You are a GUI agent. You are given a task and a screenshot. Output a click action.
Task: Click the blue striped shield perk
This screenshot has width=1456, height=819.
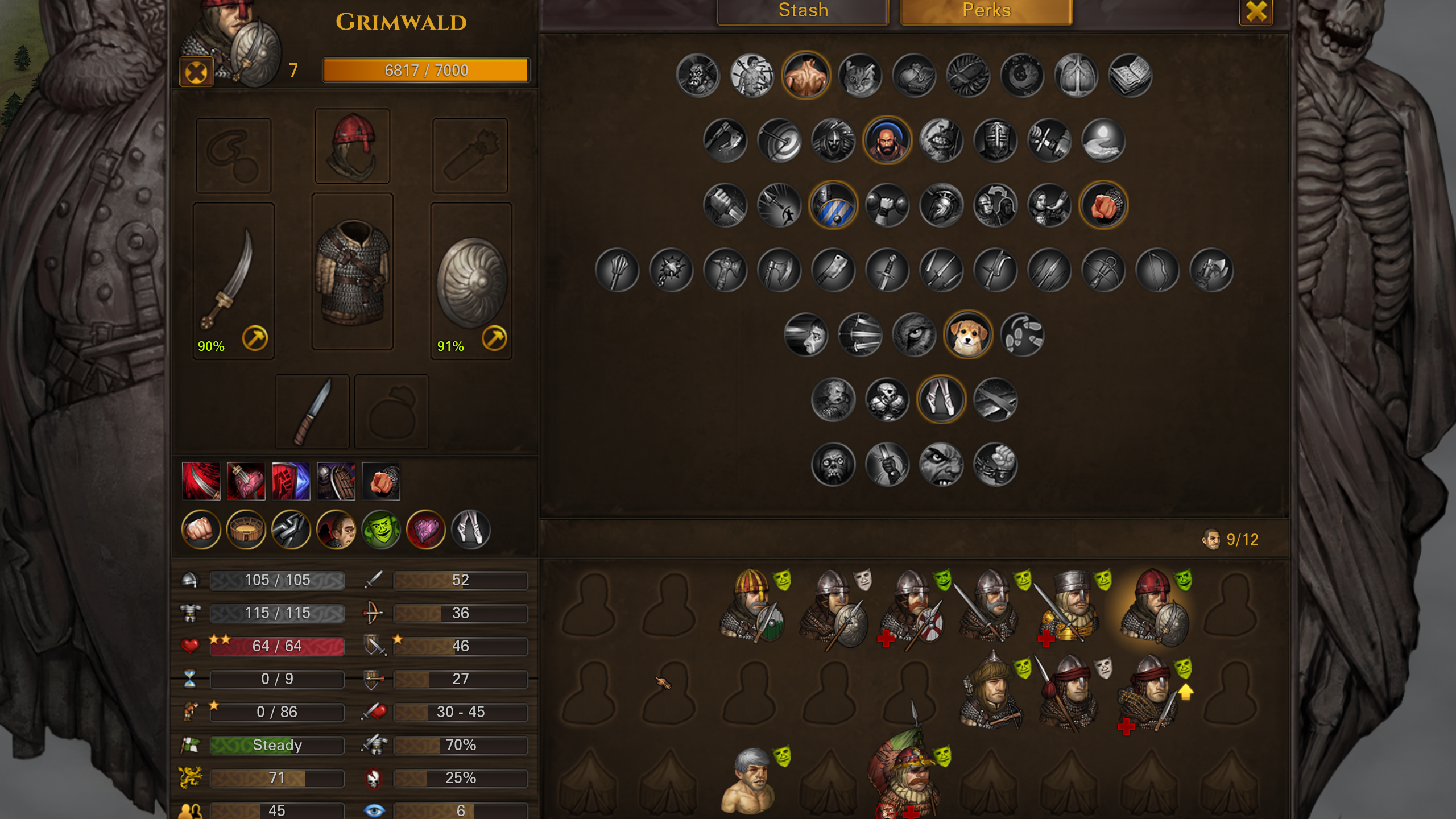point(833,205)
